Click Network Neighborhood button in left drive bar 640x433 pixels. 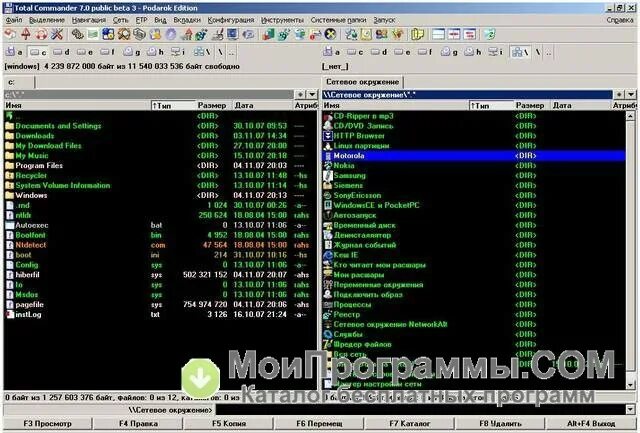pos(202,52)
